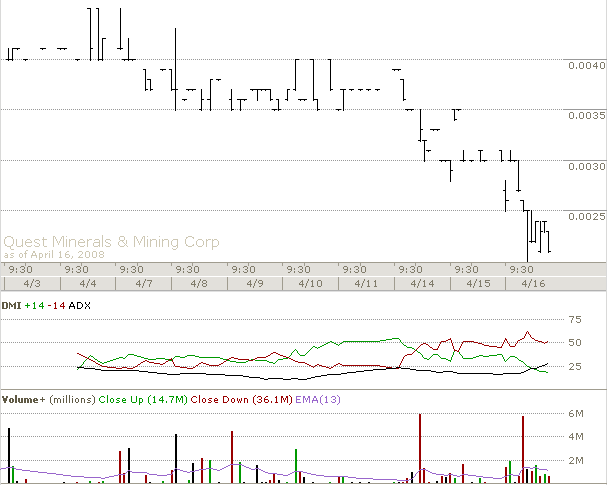Click the 50 level on DMI axis
Viewport: 607px width, 485px height.
[575, 343]
